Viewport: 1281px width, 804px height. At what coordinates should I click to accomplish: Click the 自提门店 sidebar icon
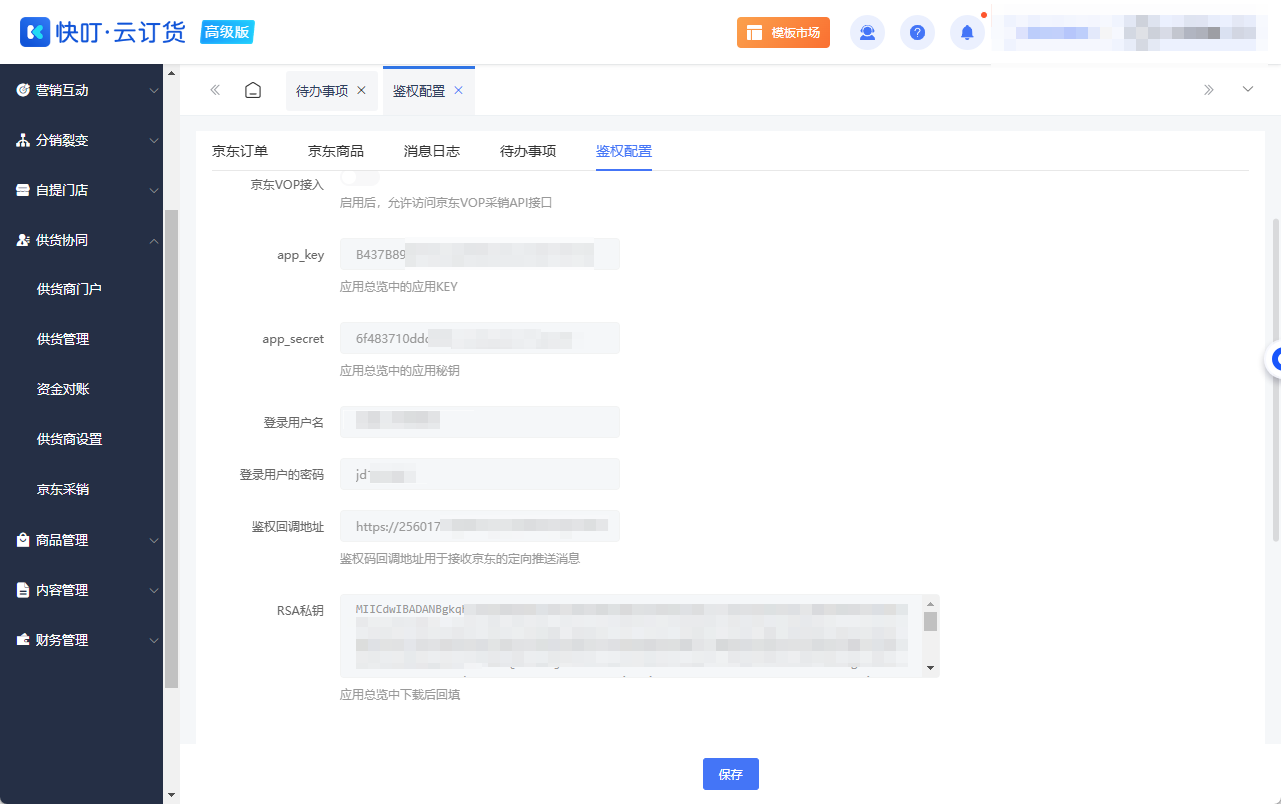(x=23, y=190)
